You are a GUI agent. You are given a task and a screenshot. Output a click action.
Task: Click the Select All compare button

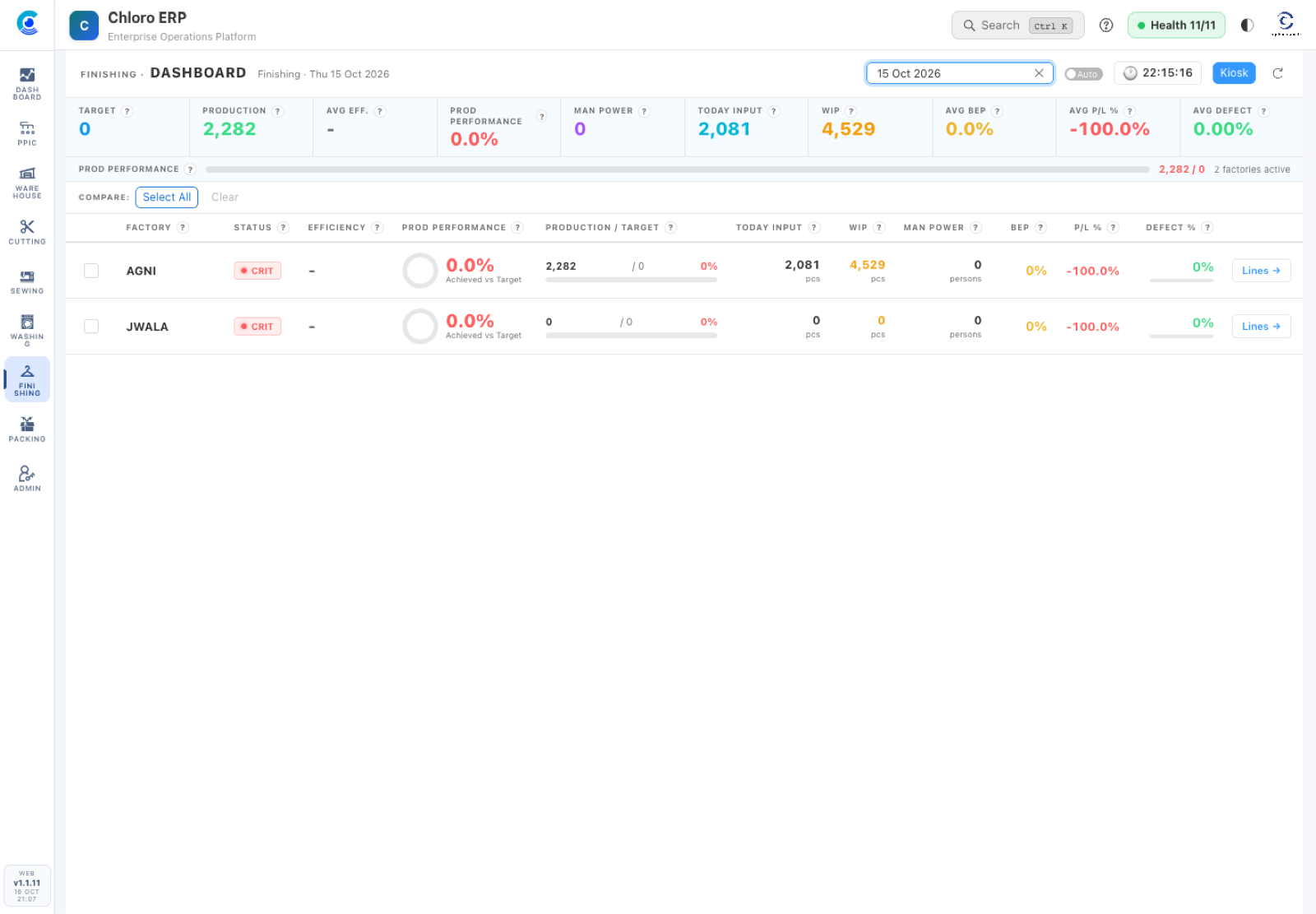(x=167, y=197)
